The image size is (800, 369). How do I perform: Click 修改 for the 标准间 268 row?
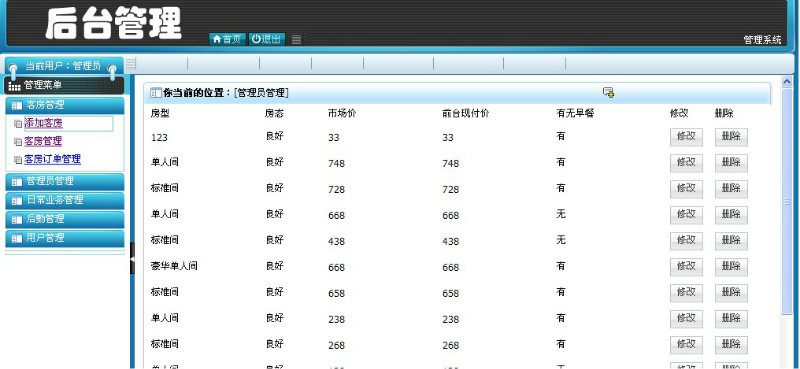coord(686,345)
